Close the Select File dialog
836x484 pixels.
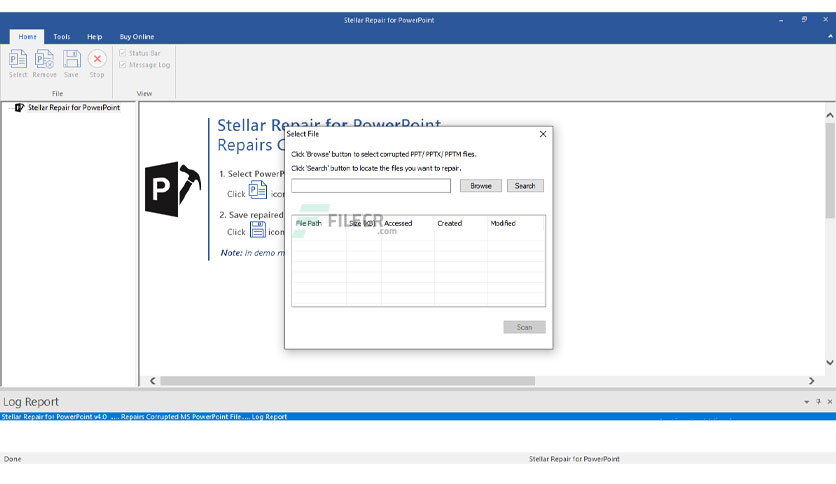coord(543,134)
